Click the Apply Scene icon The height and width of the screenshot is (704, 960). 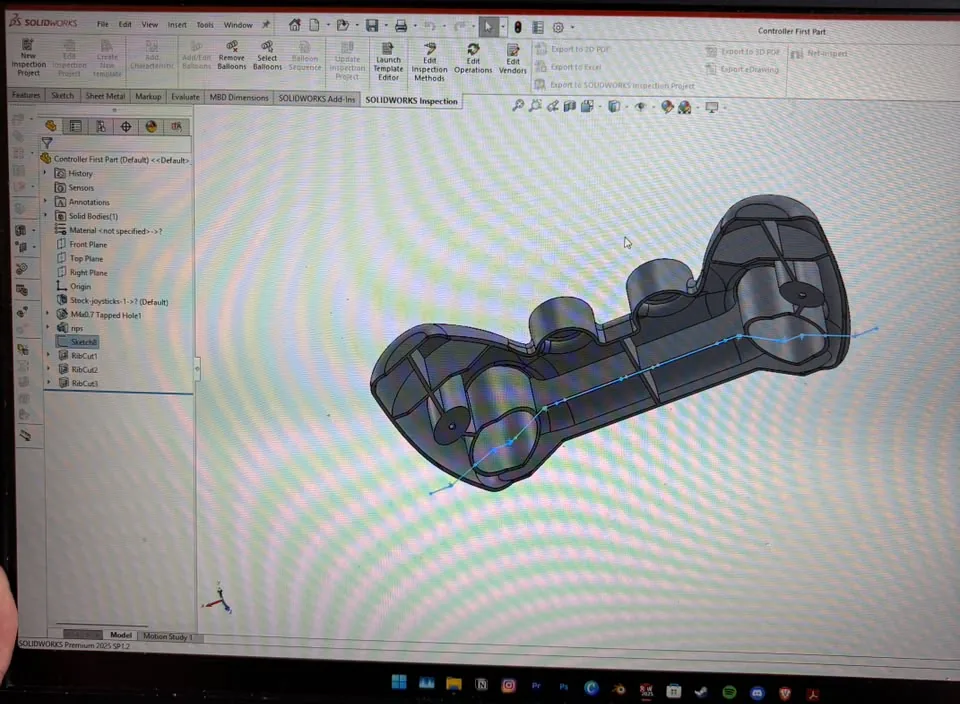point(684,108)
